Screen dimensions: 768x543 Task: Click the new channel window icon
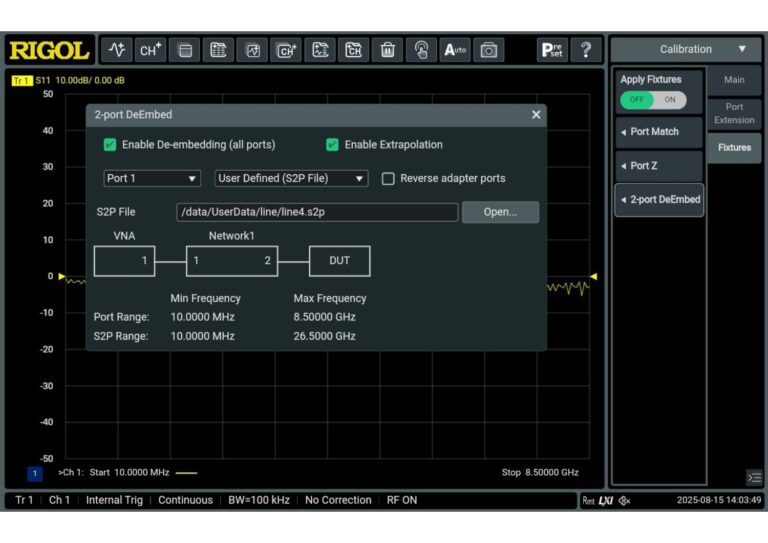point(286,50)
